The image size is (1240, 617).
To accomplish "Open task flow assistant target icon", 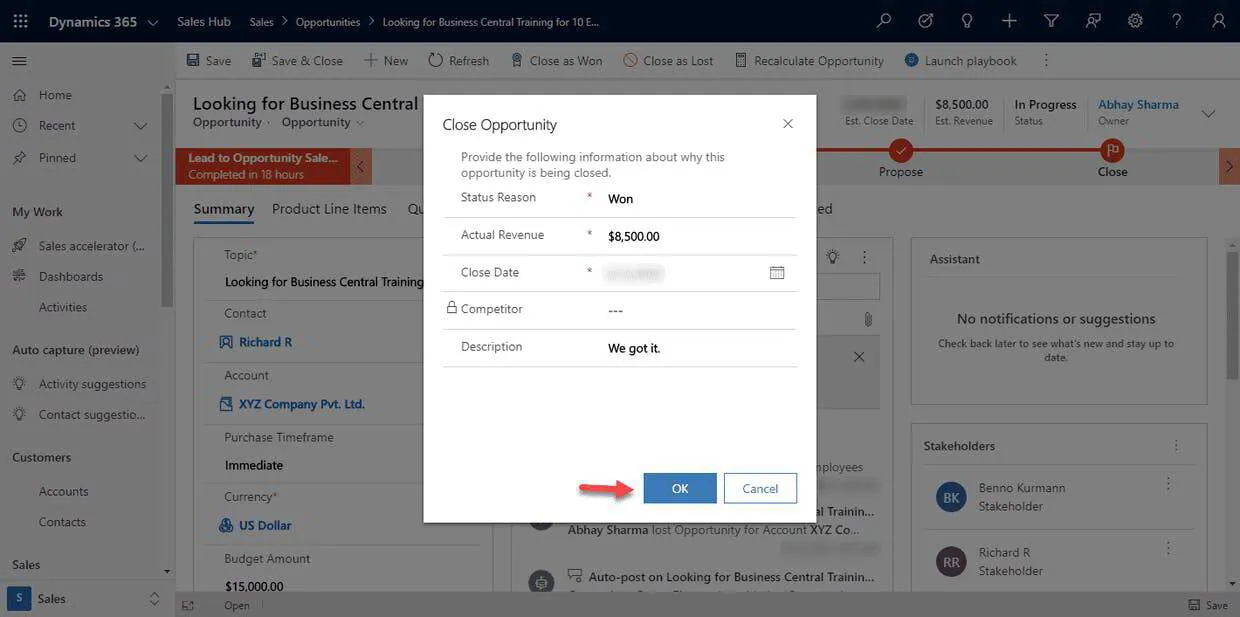I will tap(926, 21).
